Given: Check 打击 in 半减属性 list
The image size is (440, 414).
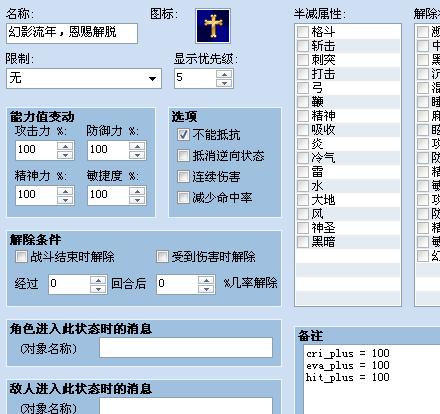Looking at the screenshot, I should click(303, 74).
